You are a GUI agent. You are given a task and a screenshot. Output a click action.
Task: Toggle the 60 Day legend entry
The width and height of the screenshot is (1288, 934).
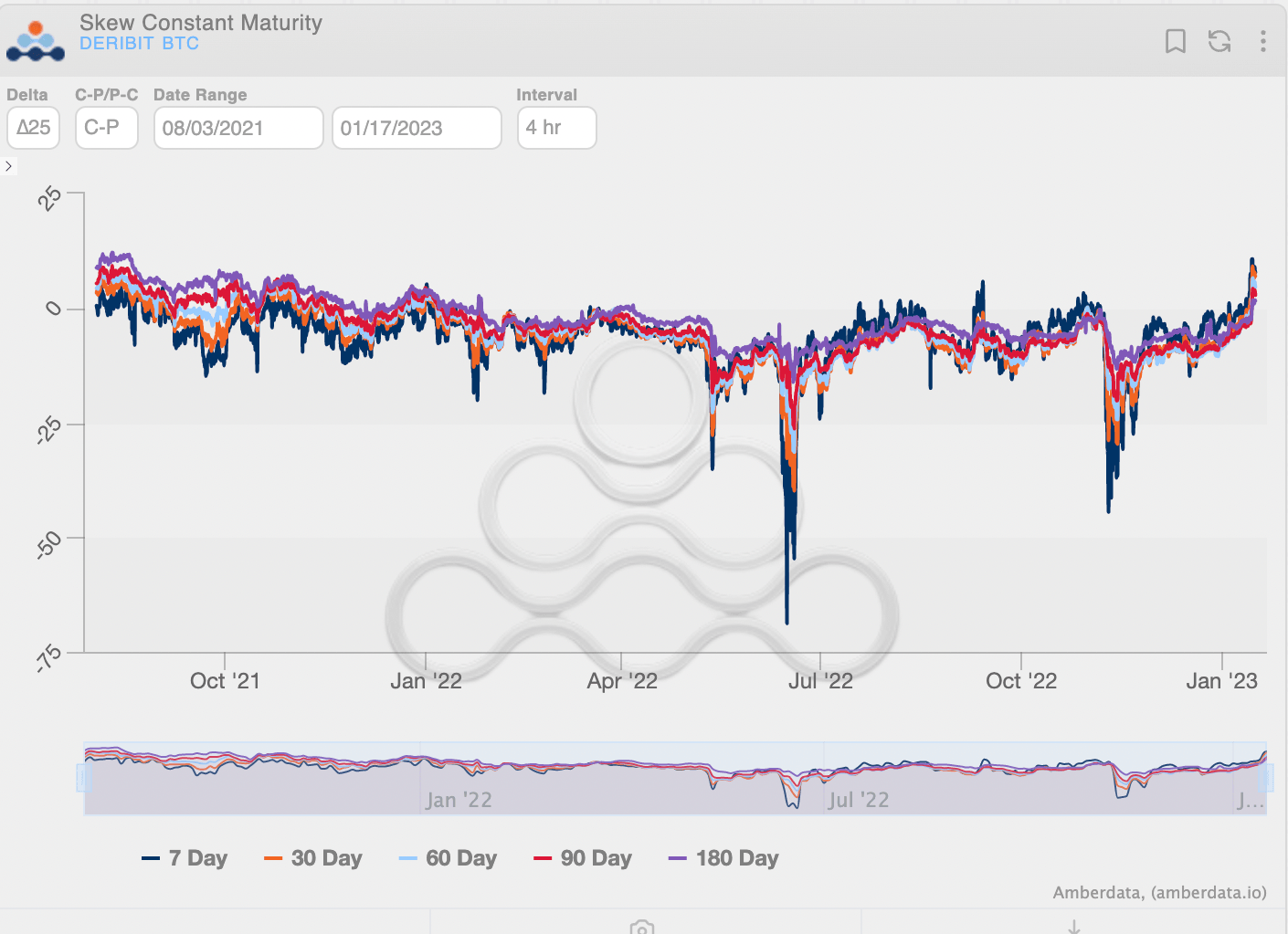[448, 858]
